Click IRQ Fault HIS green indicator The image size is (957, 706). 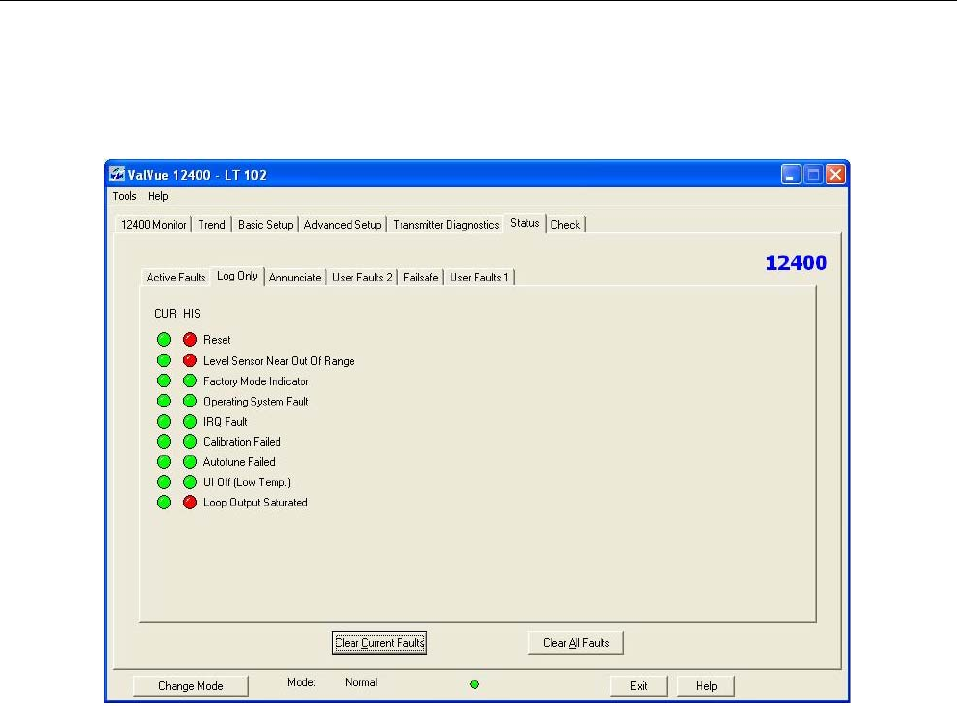point(190,422)
